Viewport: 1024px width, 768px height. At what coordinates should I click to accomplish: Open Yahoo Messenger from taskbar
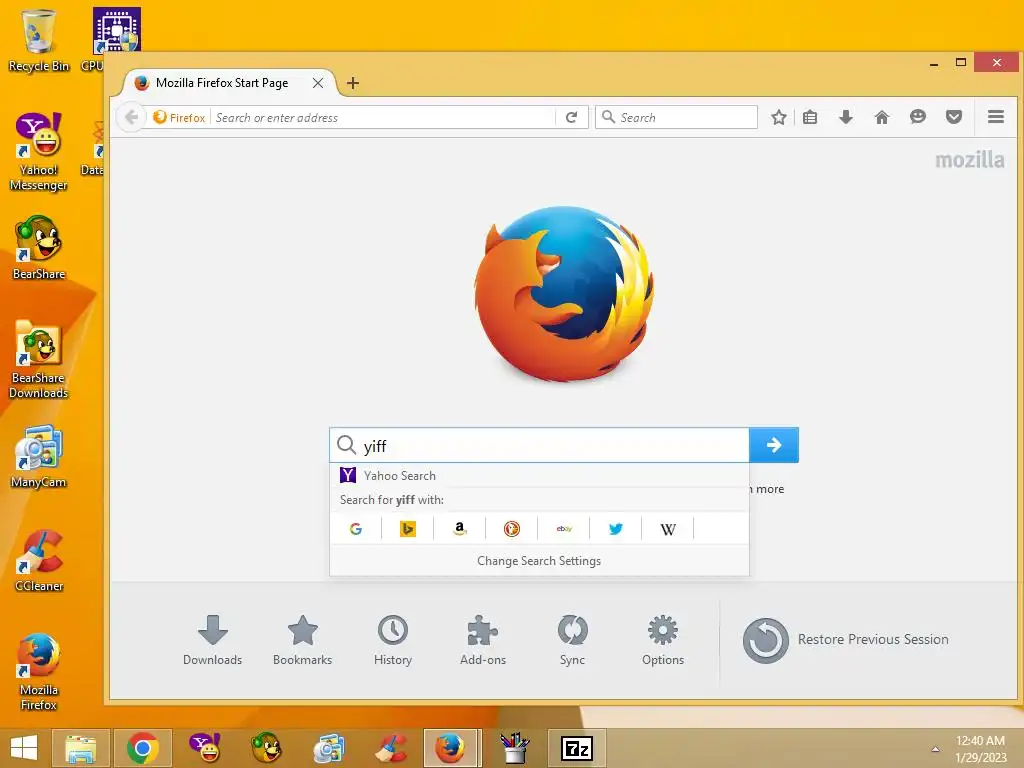[x=205, y=748]
